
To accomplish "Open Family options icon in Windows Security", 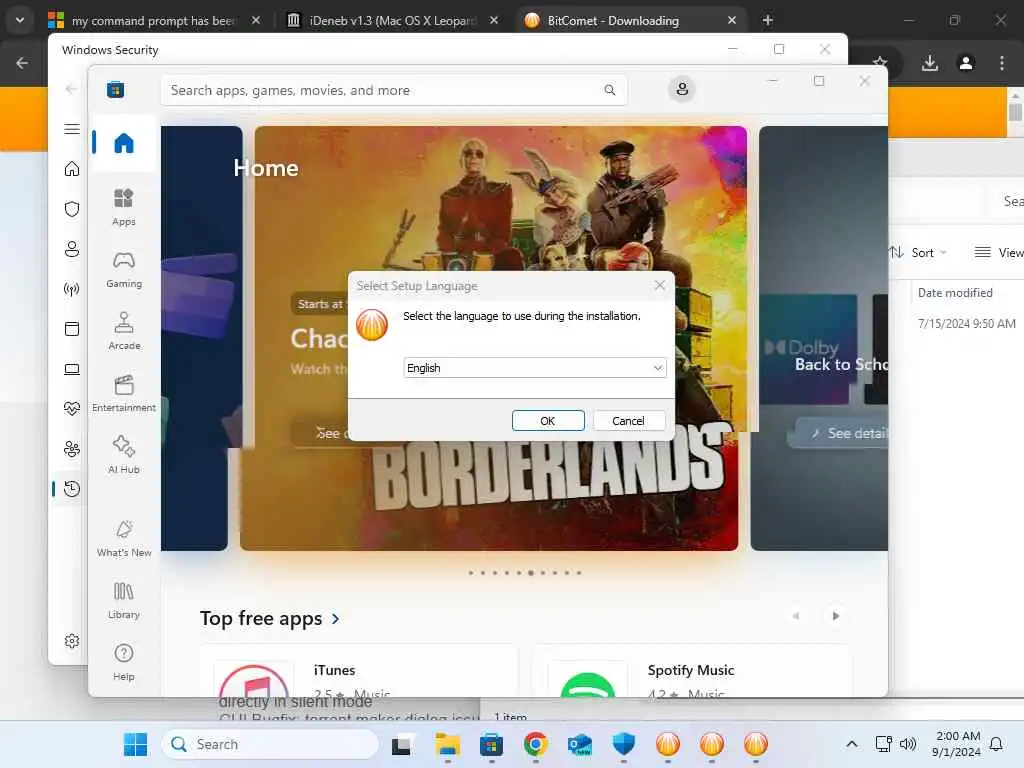I will [x=72, y=449].
